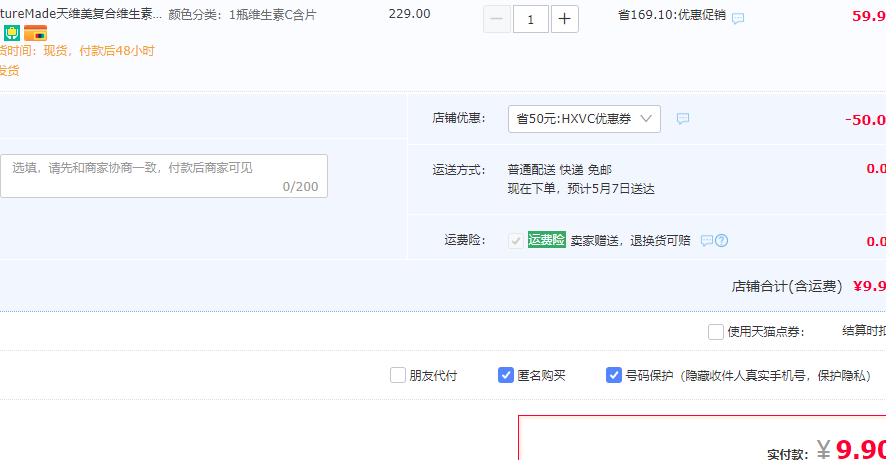The height and width of the screenshot is (460, 886).
Task: Click the 店铺优惠 label
Action: 459,118
